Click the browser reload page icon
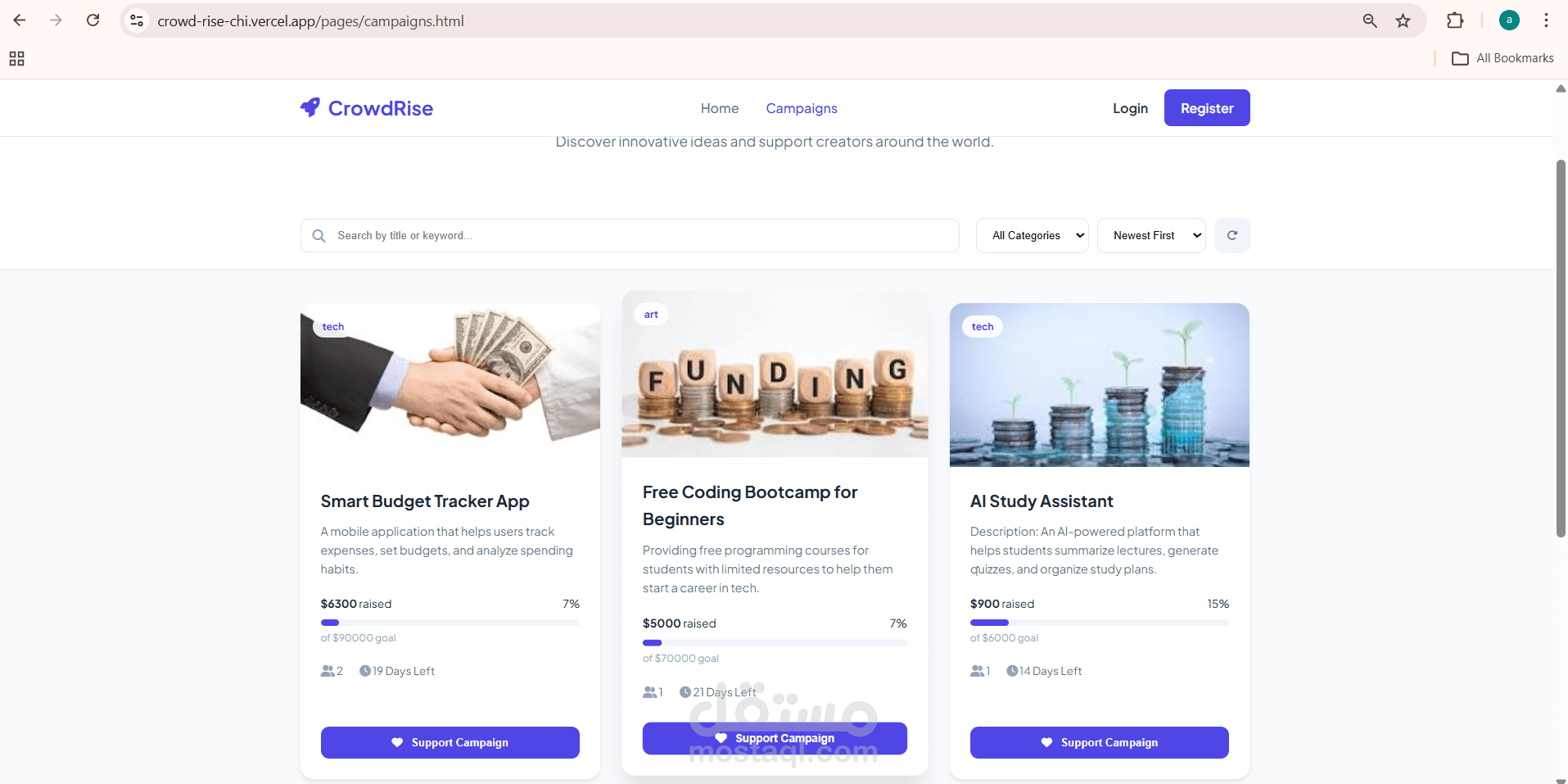 (93, 20)
